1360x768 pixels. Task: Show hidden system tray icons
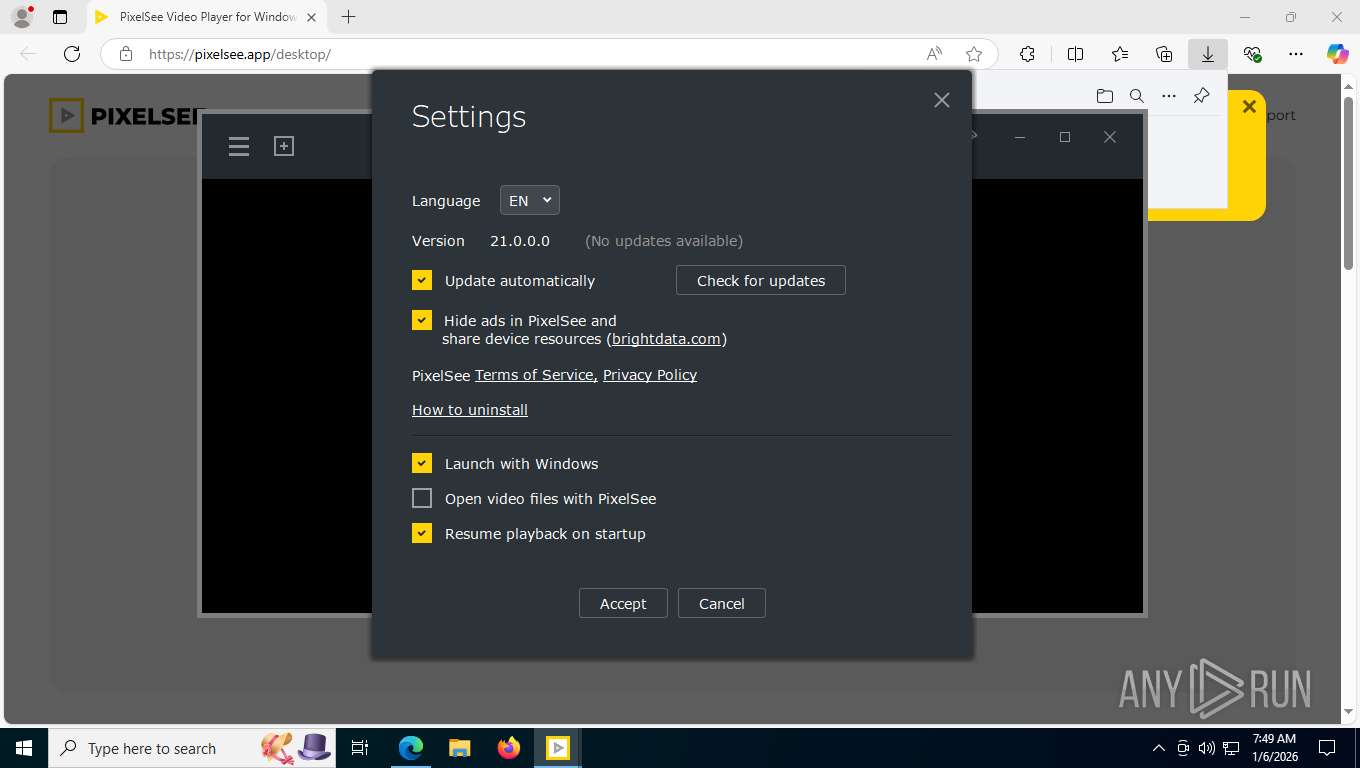coord(1159,748)
